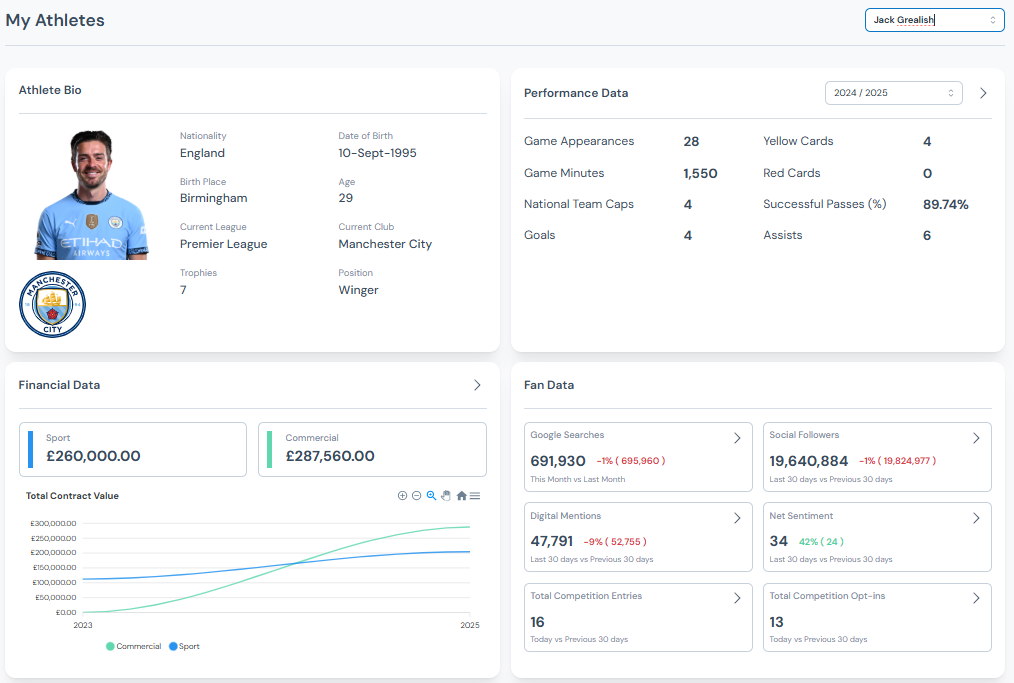Click the Net Sentiment 42% change figure
This screenshot has width=1014, height=683.
pyautogui.click(x=821, y=541)
